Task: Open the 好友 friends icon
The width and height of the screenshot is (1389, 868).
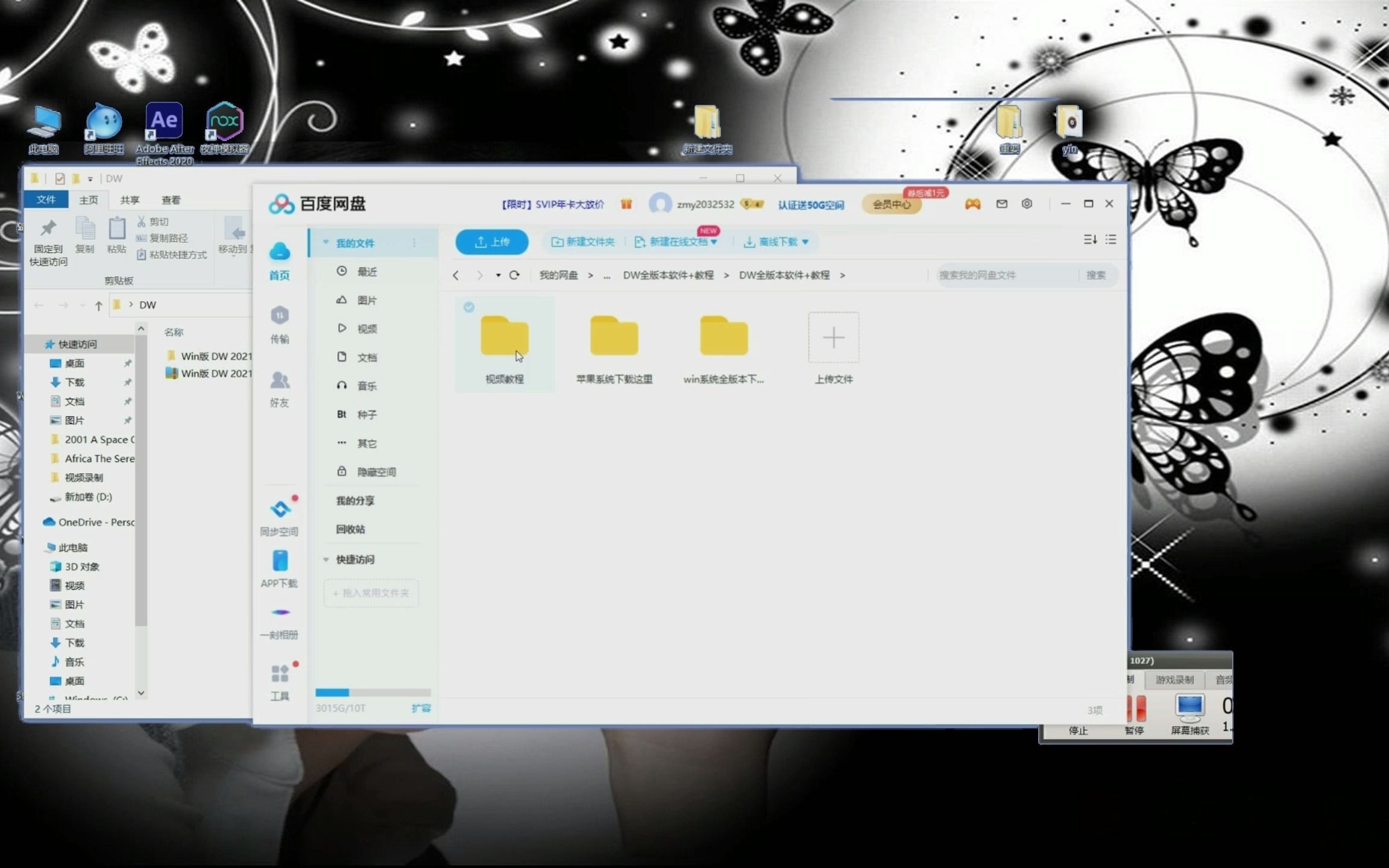Action: coord(279,389)
